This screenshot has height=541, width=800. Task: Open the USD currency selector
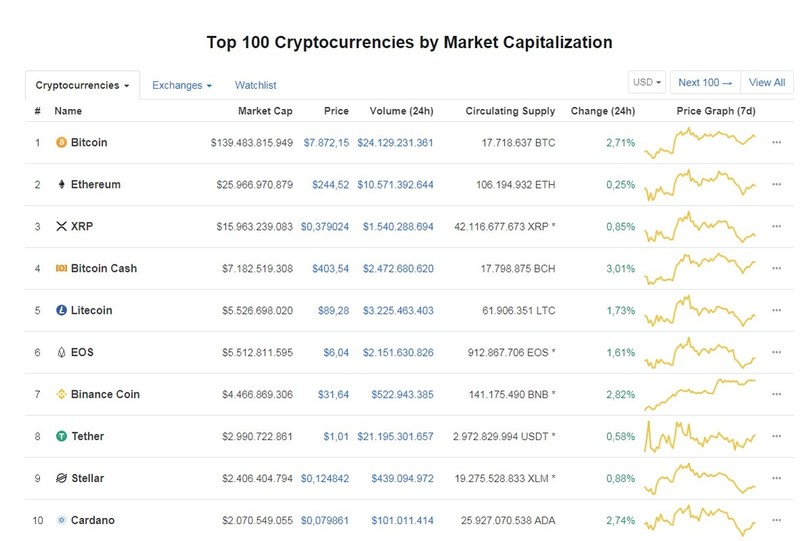pyautogui.click(x=647, y=82)
